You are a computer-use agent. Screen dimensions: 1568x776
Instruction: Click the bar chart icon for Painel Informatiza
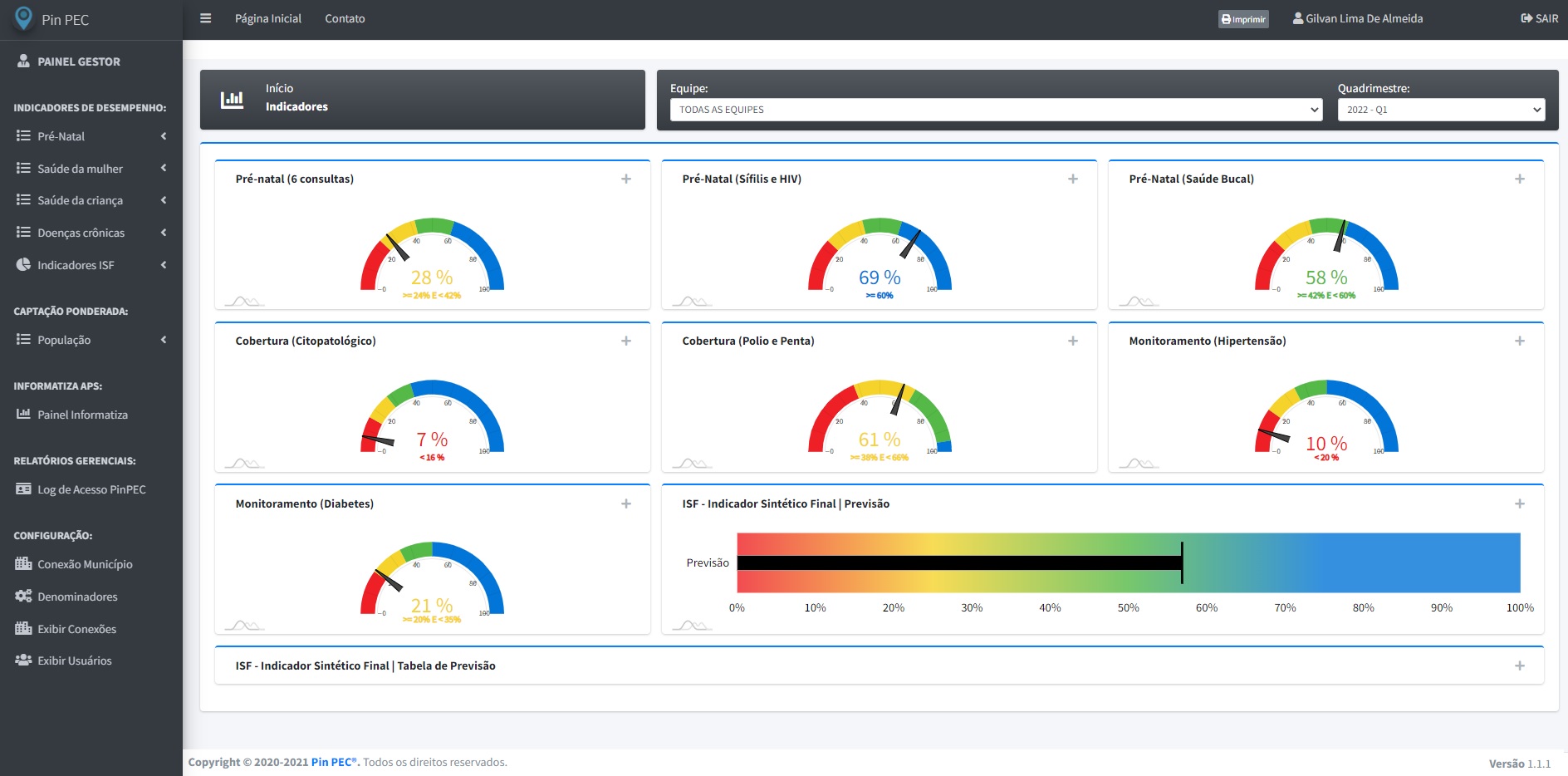(23, 414)
